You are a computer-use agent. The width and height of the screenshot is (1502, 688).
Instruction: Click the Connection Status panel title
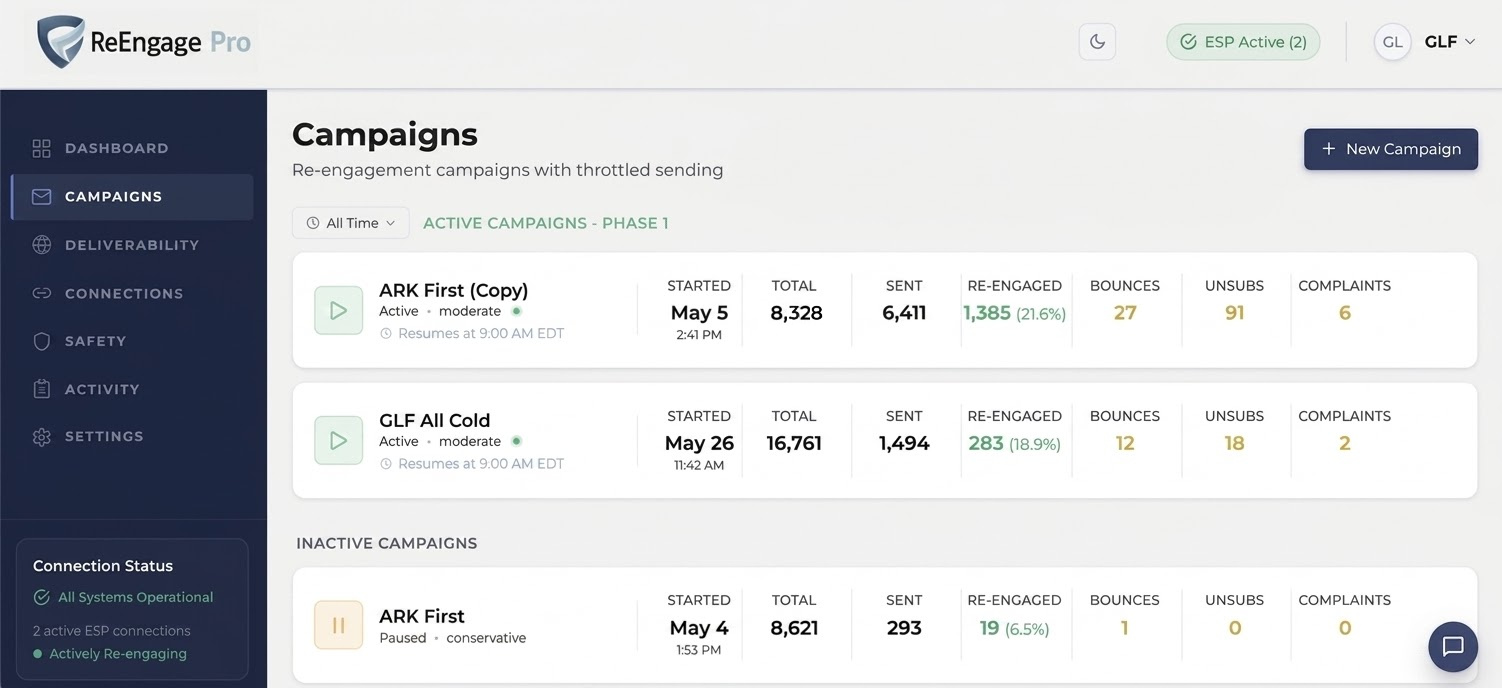click(x=103, y=566)
